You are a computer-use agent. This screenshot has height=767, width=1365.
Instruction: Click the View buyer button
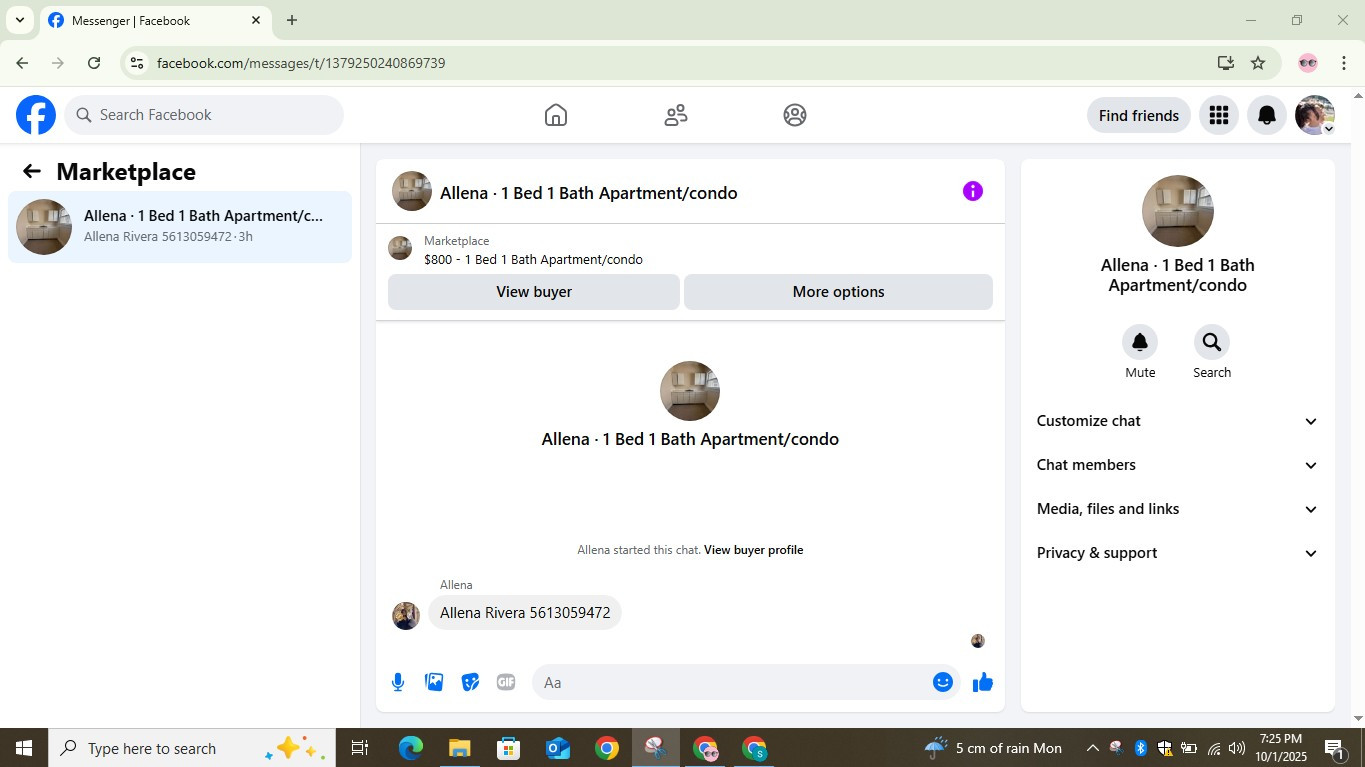coord(534,292)
